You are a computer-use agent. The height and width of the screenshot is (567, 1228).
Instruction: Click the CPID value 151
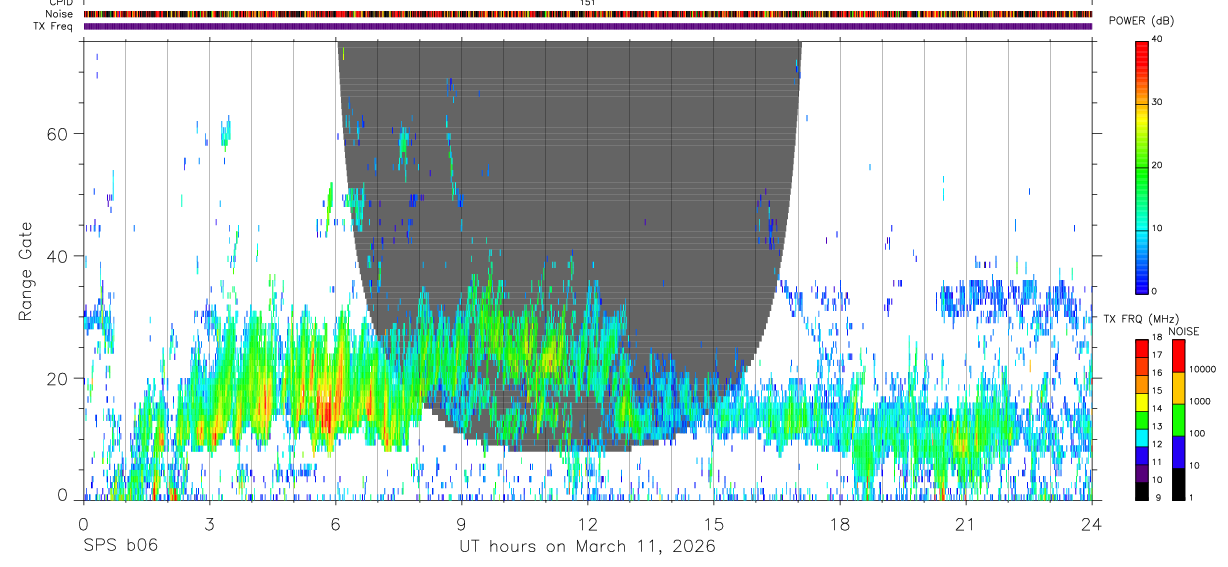pyautogui.click(x=588, y=3)
